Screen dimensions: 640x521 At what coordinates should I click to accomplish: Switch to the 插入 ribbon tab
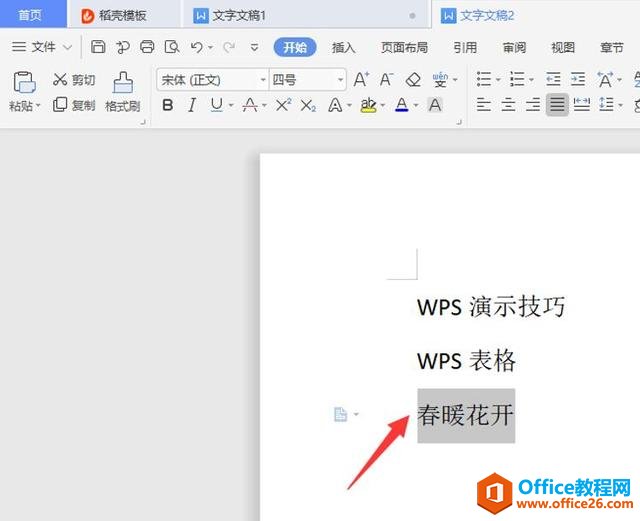(343, 48)
